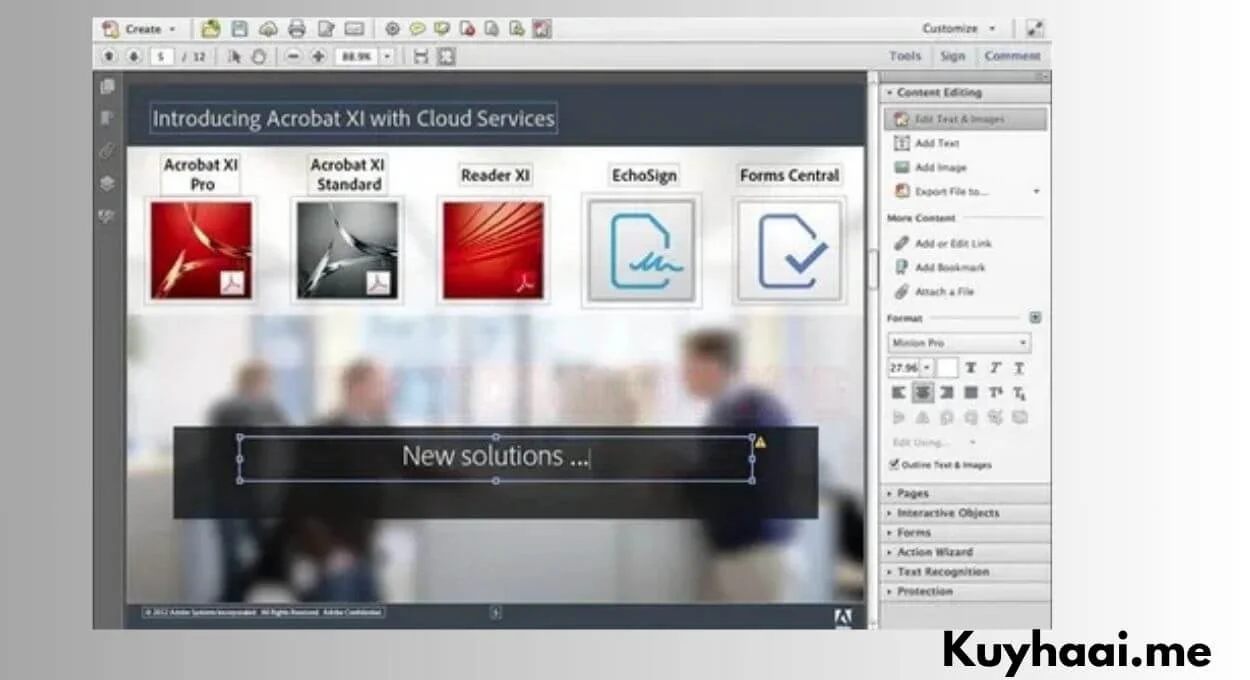Click the fit full page icon
Viewport: 1250px width, 680px height.
(x=446, y=57)
